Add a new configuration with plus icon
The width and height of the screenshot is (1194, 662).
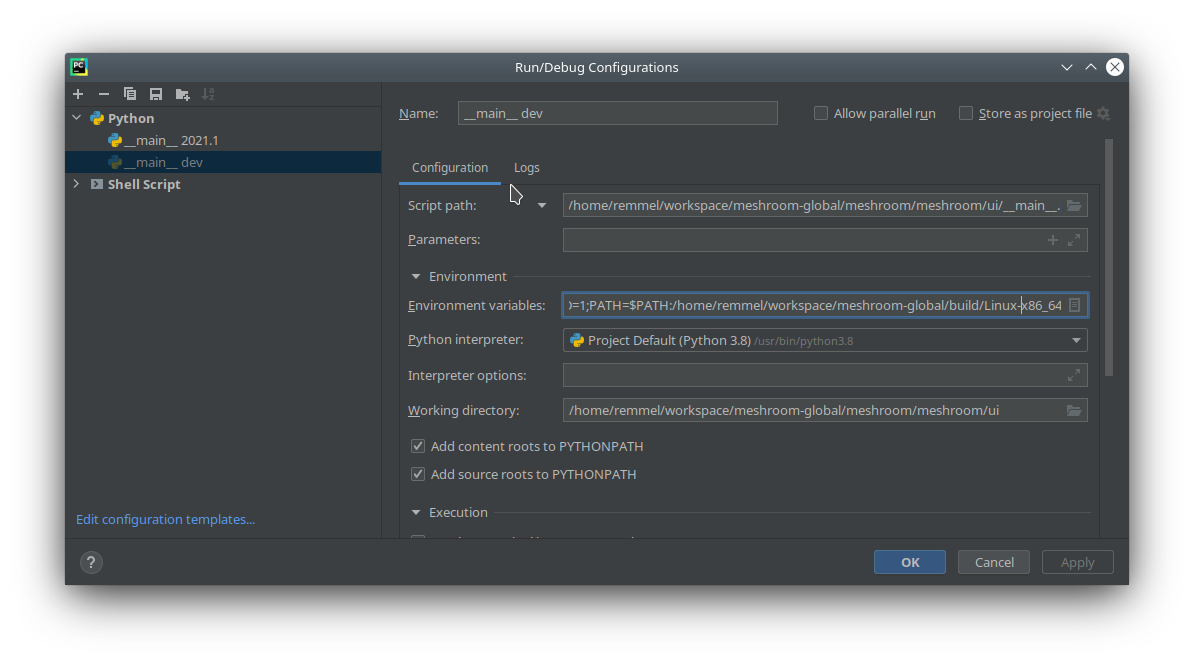tap(78, 94)
